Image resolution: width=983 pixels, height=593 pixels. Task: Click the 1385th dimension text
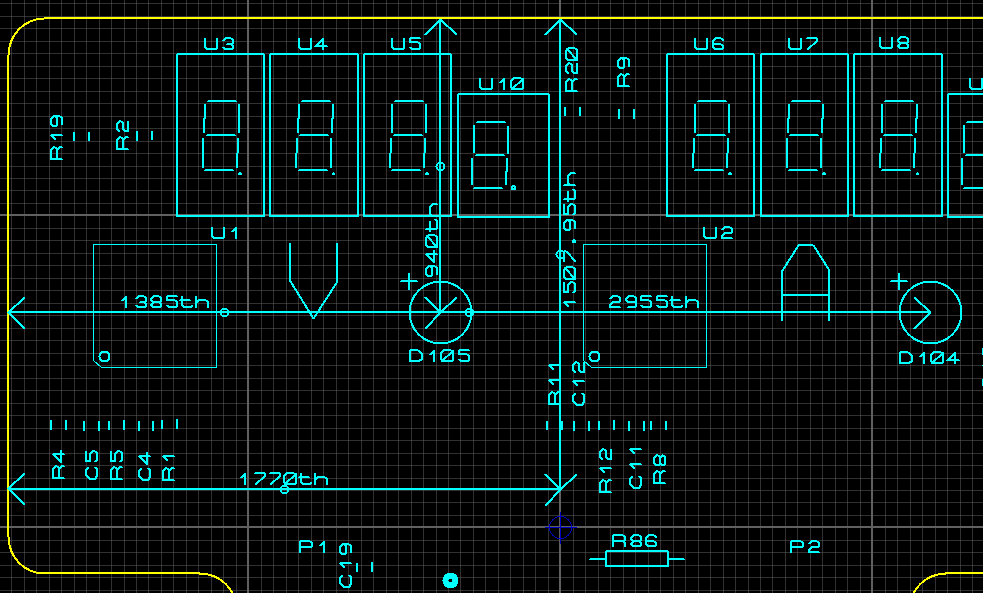(x=164, y=302)
